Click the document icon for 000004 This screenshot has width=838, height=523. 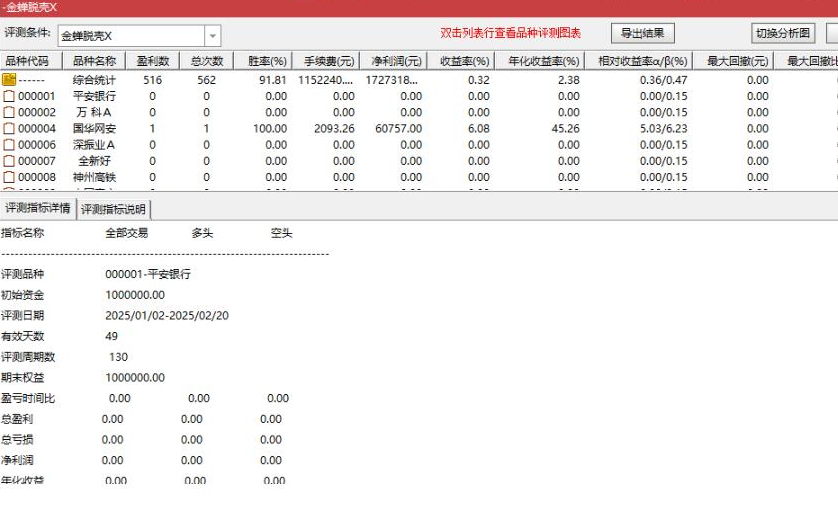point(9,129)
